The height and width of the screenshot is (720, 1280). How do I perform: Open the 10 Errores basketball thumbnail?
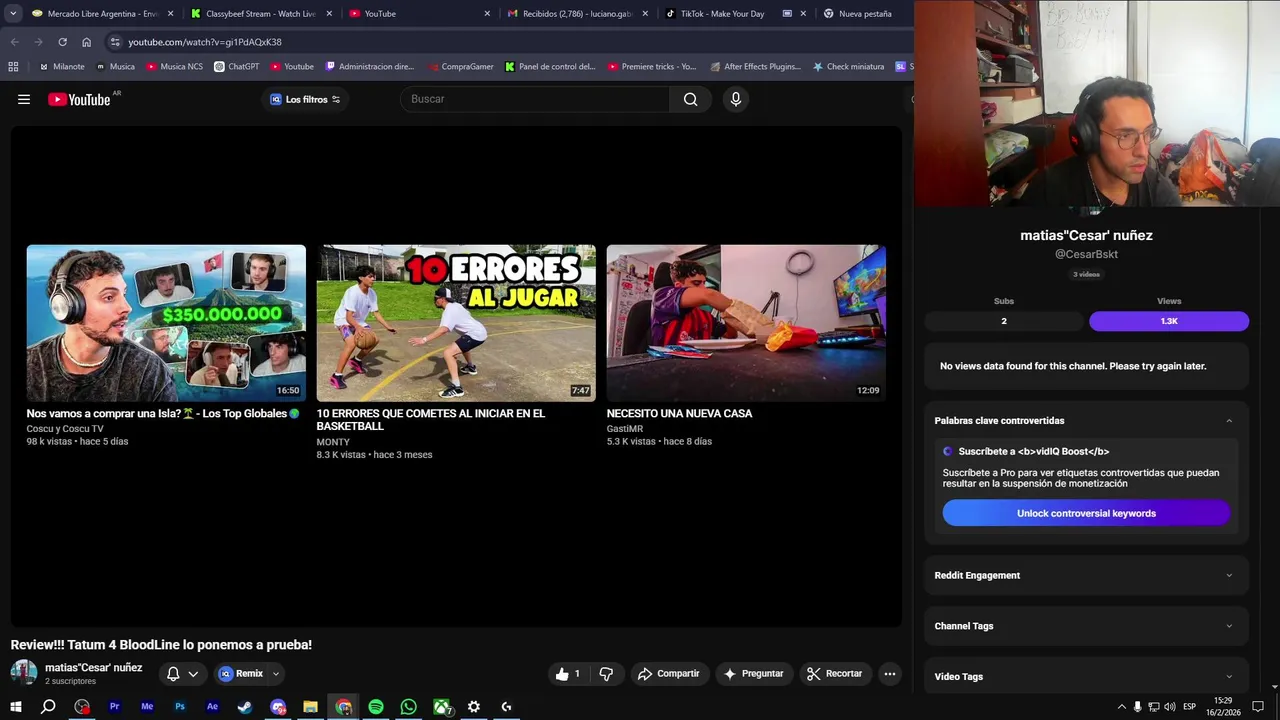pyautogui.click(x=456, y=323)
